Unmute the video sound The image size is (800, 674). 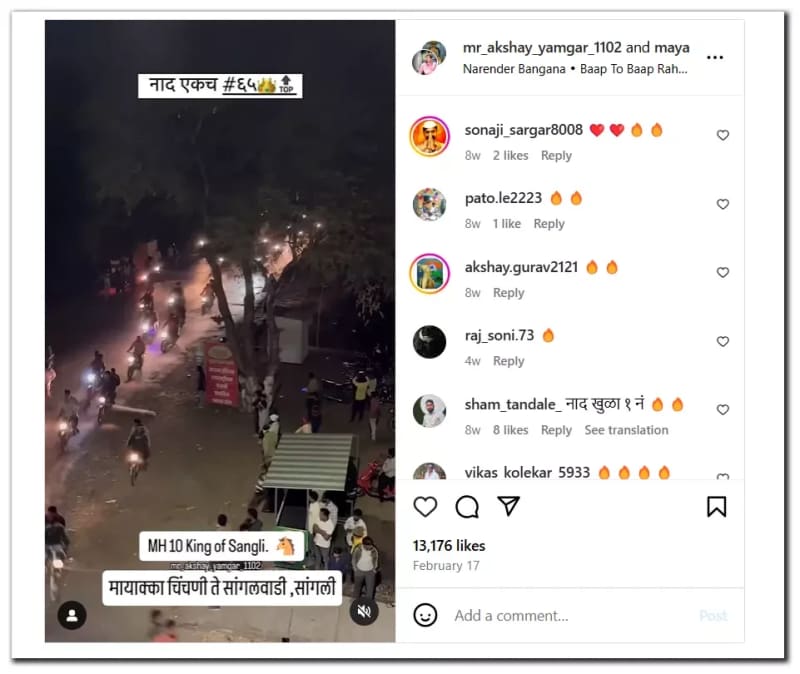(364, 611)
